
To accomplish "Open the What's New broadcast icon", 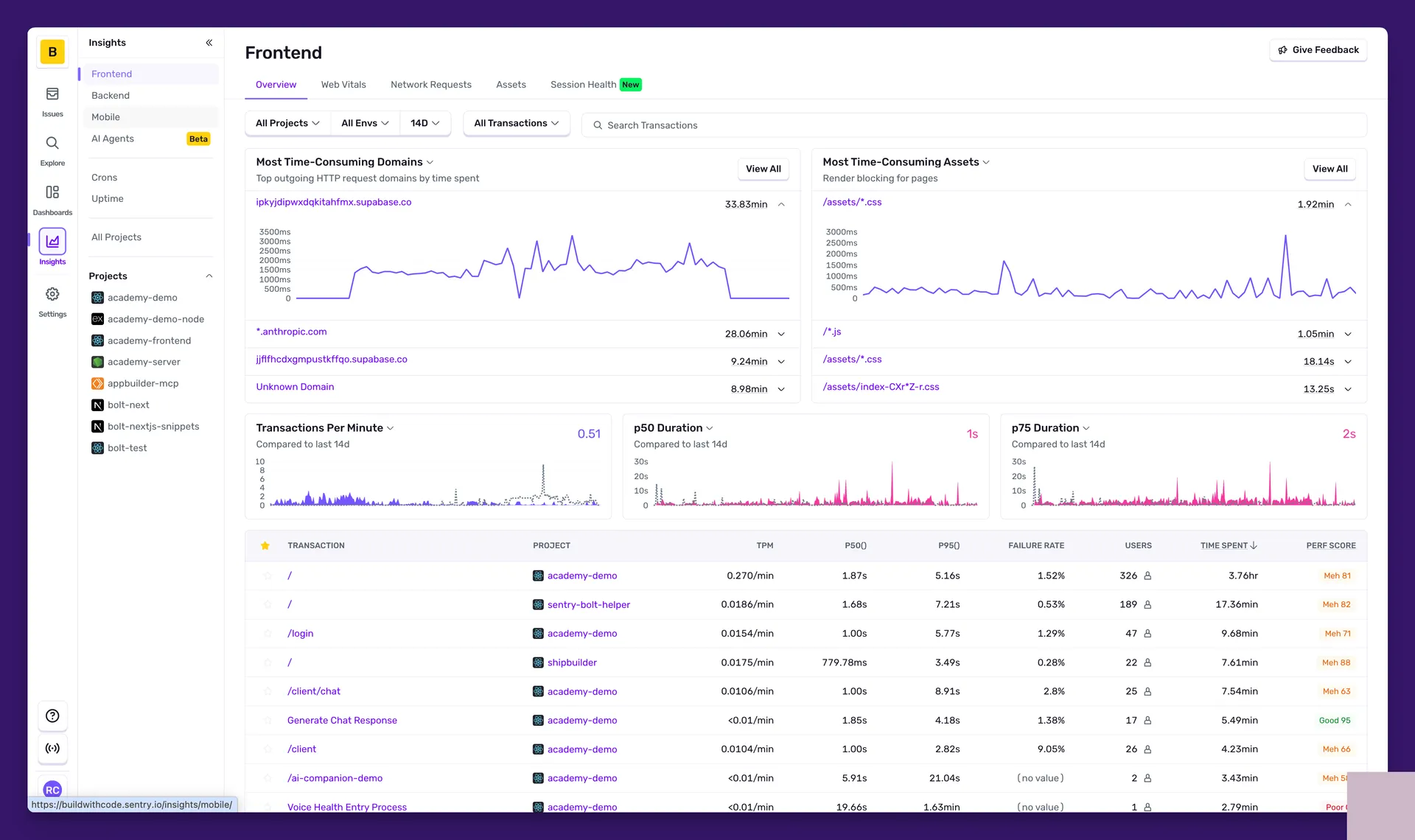I will 52,749.
